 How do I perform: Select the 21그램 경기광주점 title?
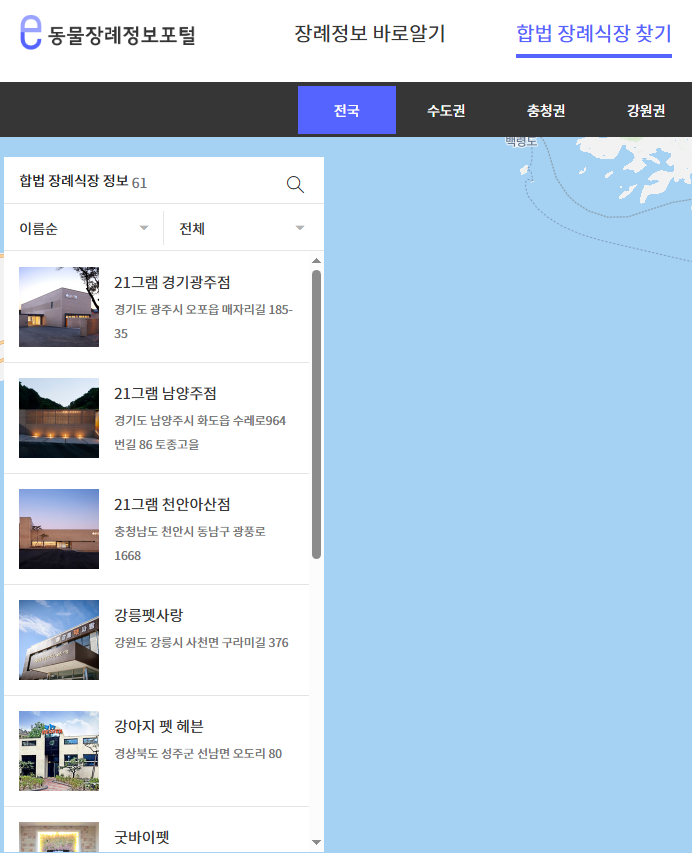[x=172, y=282]
